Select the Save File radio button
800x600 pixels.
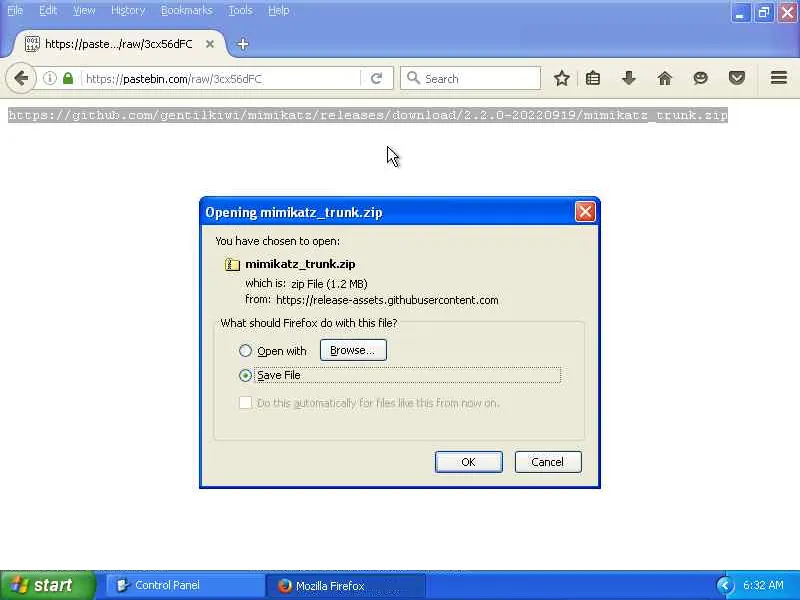[245, 376]
